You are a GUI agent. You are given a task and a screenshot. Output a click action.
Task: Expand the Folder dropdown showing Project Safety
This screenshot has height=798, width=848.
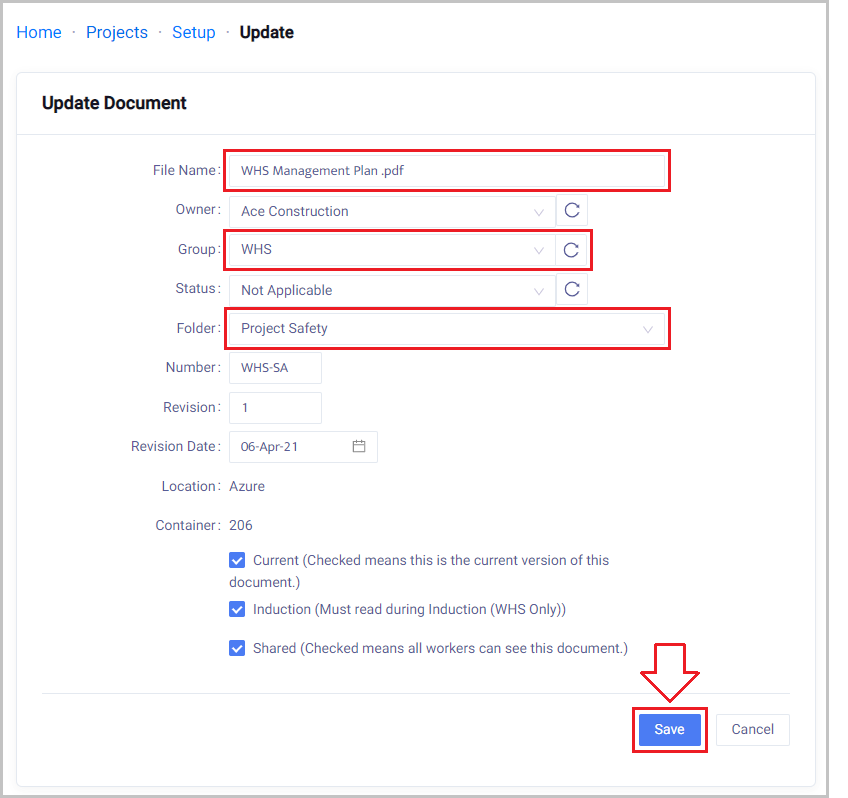click(x=447, y=329)
